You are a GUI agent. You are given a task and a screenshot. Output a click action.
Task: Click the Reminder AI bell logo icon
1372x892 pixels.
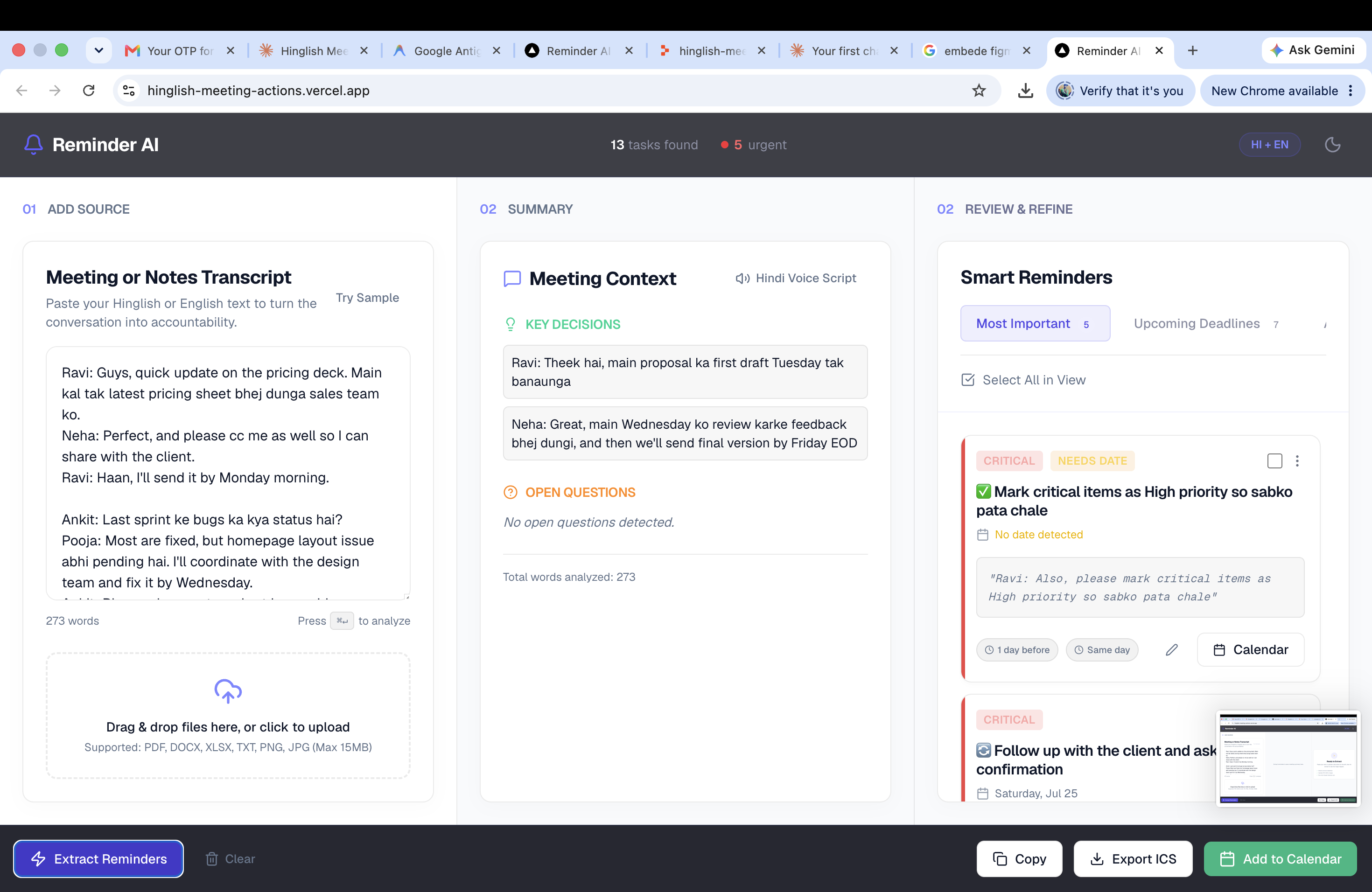coord(34,145)
